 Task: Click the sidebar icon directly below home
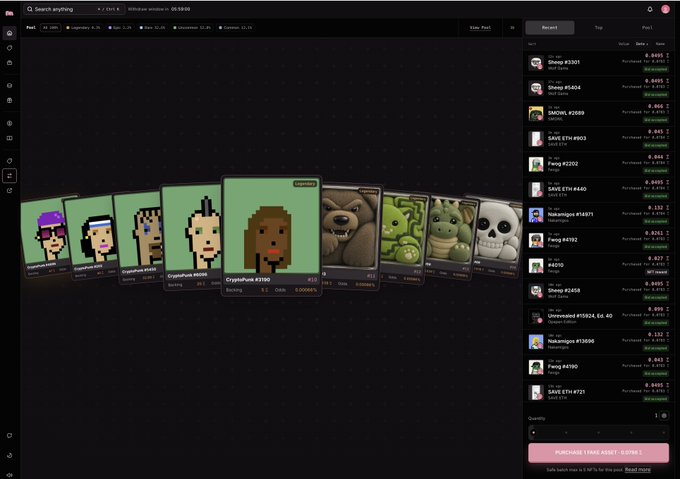point(10,48)
